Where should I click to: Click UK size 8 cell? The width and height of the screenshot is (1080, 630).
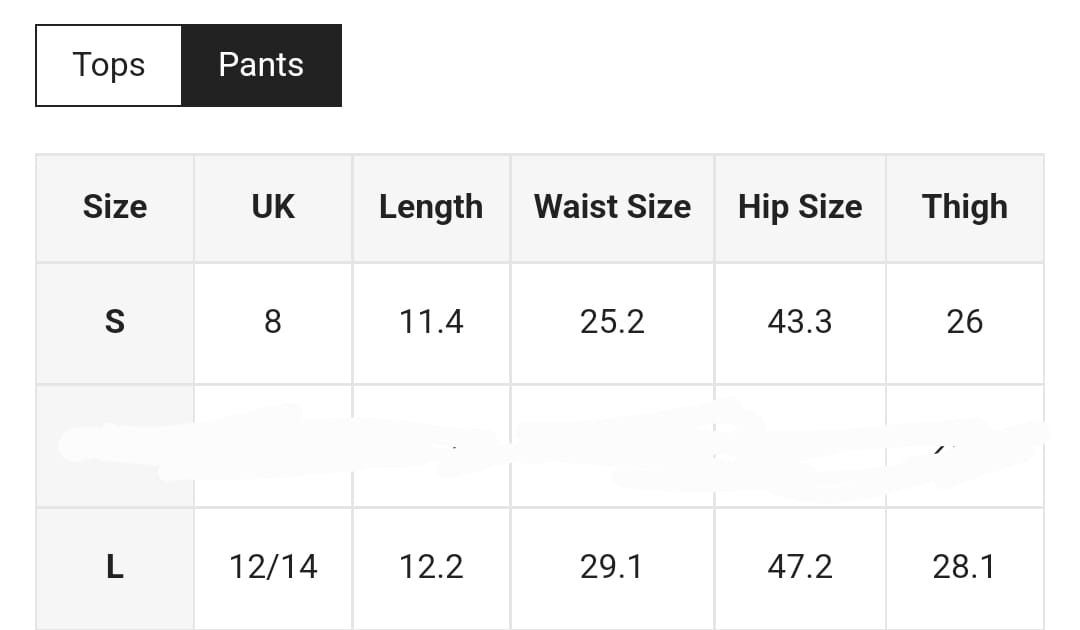click(273, 322)
